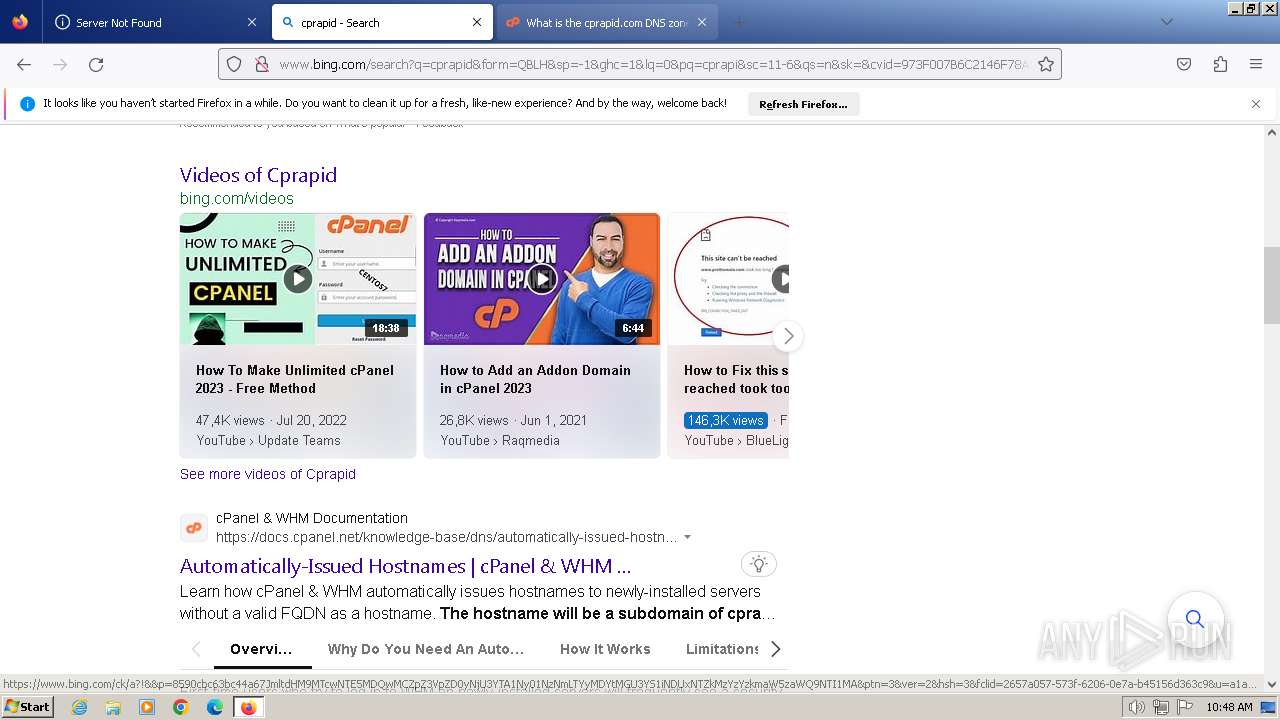Click See more videos of Cprapid

pos(268,474)
